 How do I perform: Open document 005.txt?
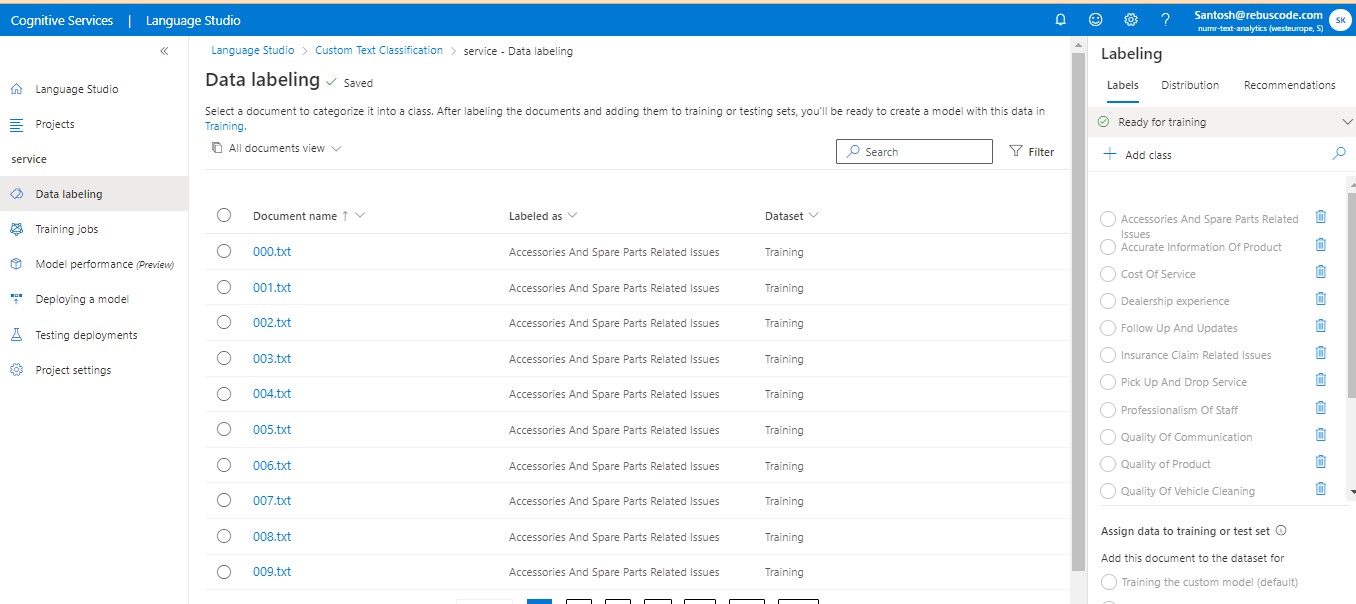(x=271, y=429)
